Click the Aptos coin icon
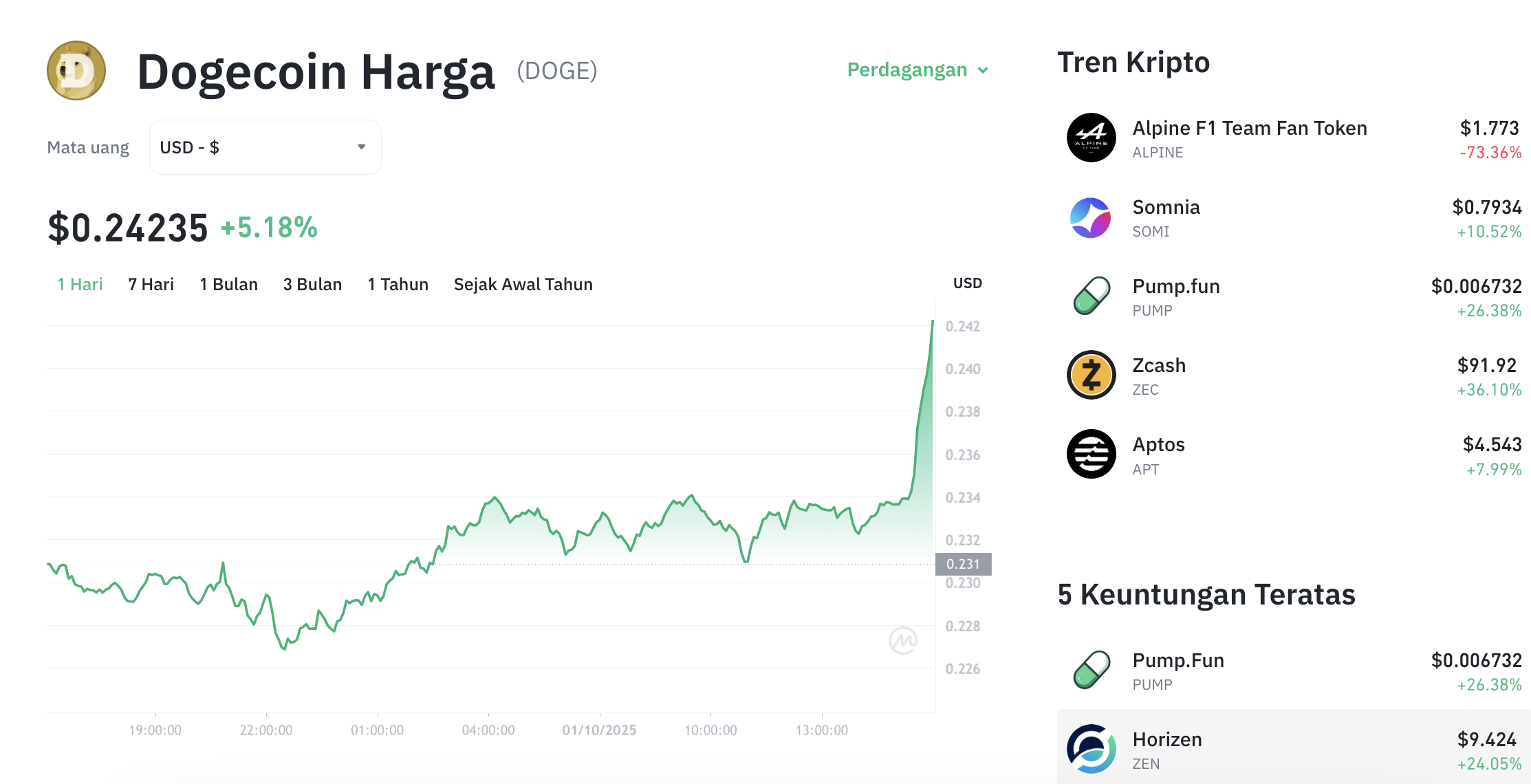This screenshot has height=784, width=1531. tap(1091, 455)
